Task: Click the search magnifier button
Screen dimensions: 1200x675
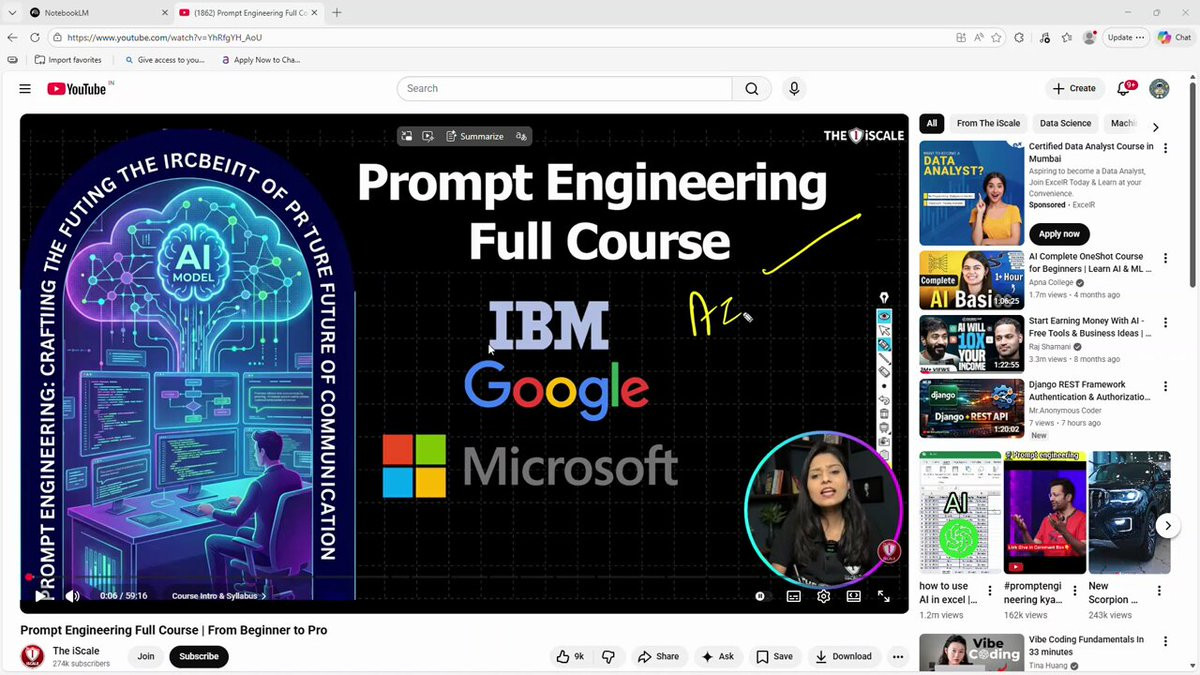Action: (752, 89)
